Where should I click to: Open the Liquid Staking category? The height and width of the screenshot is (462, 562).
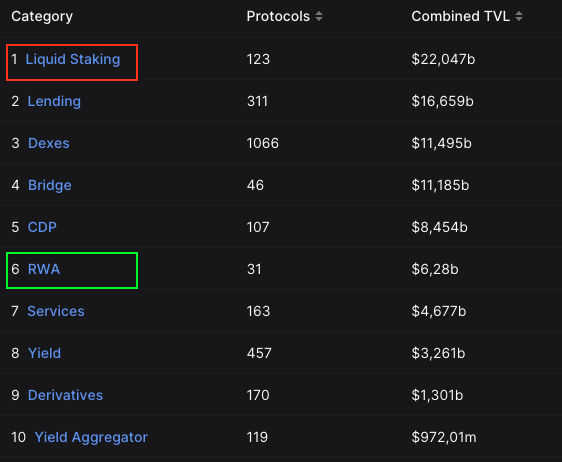pyautogui.click(x=73, y=59)
